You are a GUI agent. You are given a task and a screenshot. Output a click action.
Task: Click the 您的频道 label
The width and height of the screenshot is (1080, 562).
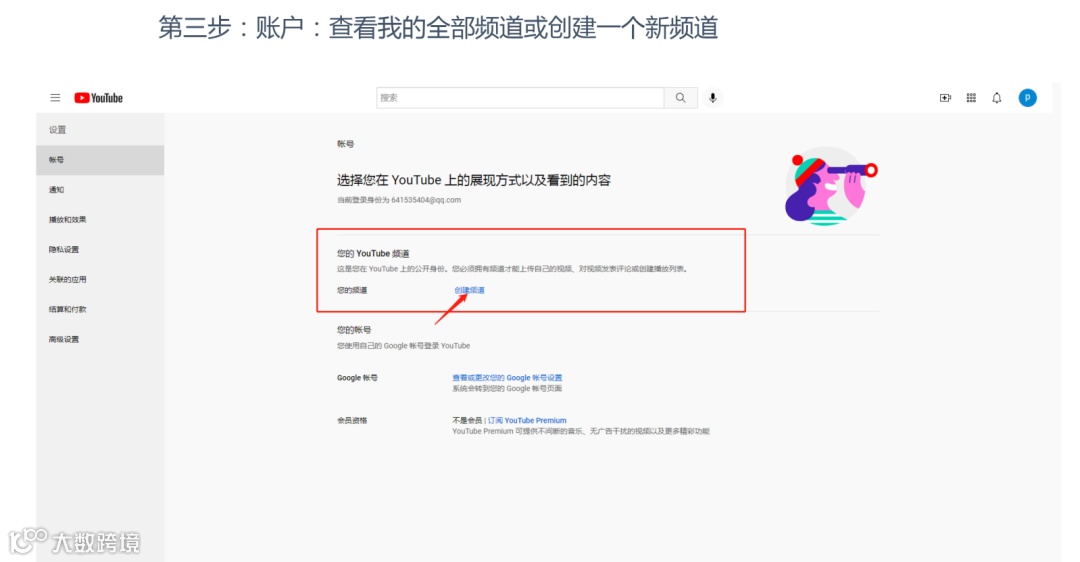coord(352,290)
